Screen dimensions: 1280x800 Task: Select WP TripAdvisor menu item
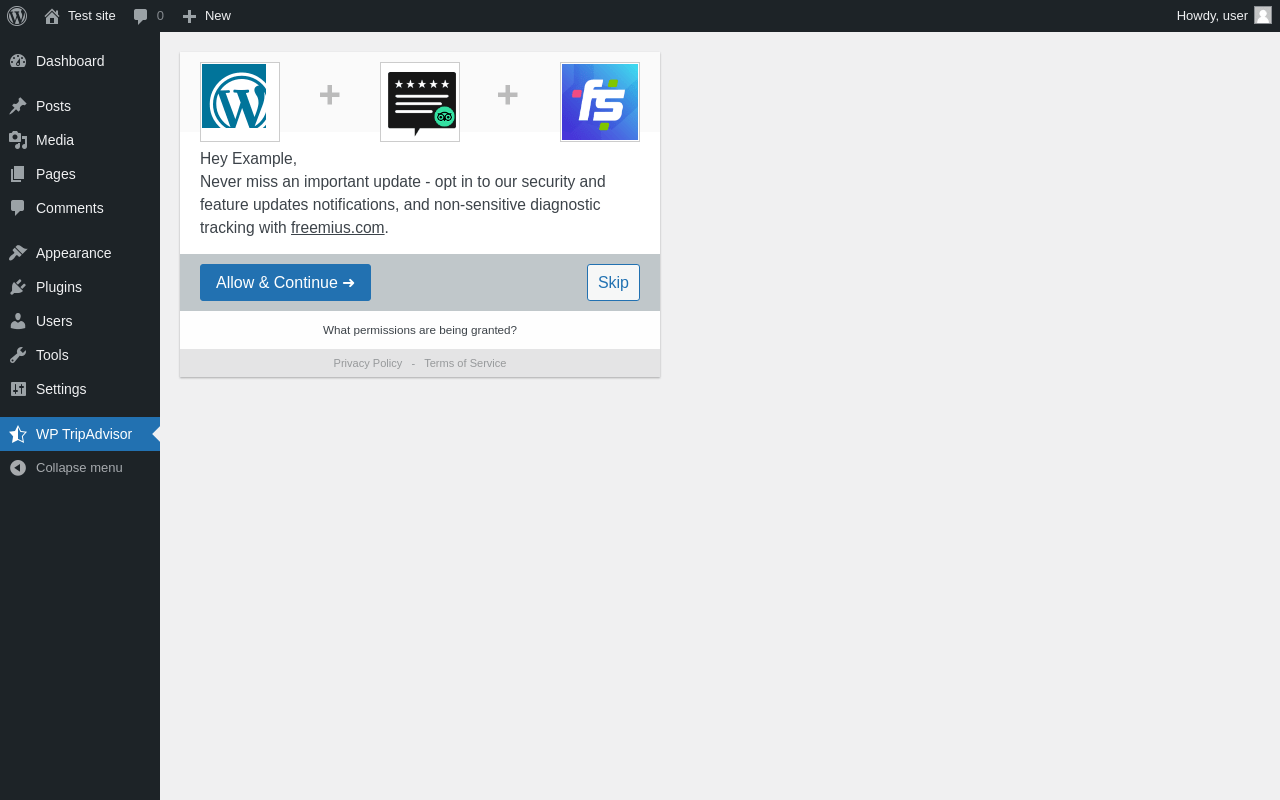pos(80,434)
